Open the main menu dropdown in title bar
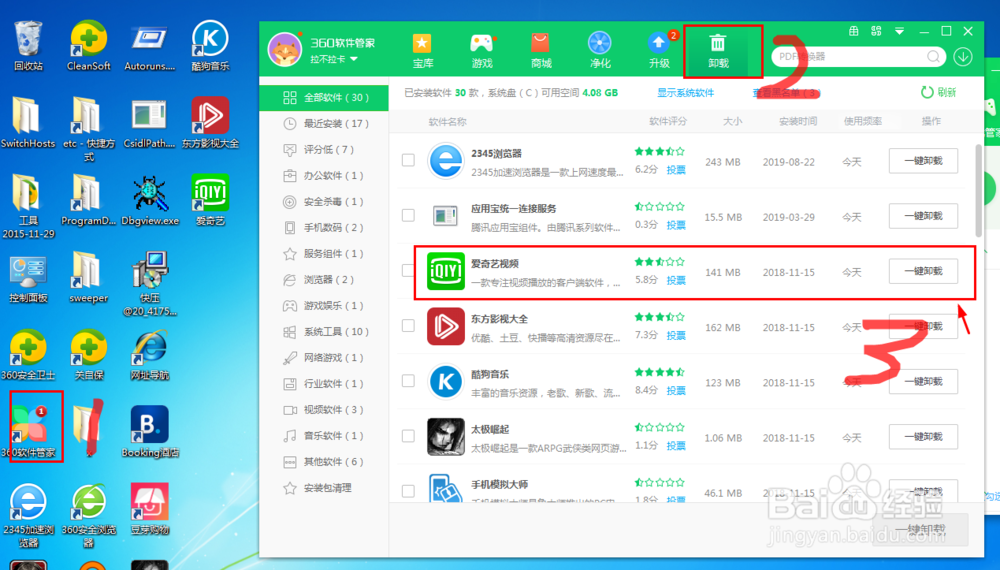 click(899, 31)
